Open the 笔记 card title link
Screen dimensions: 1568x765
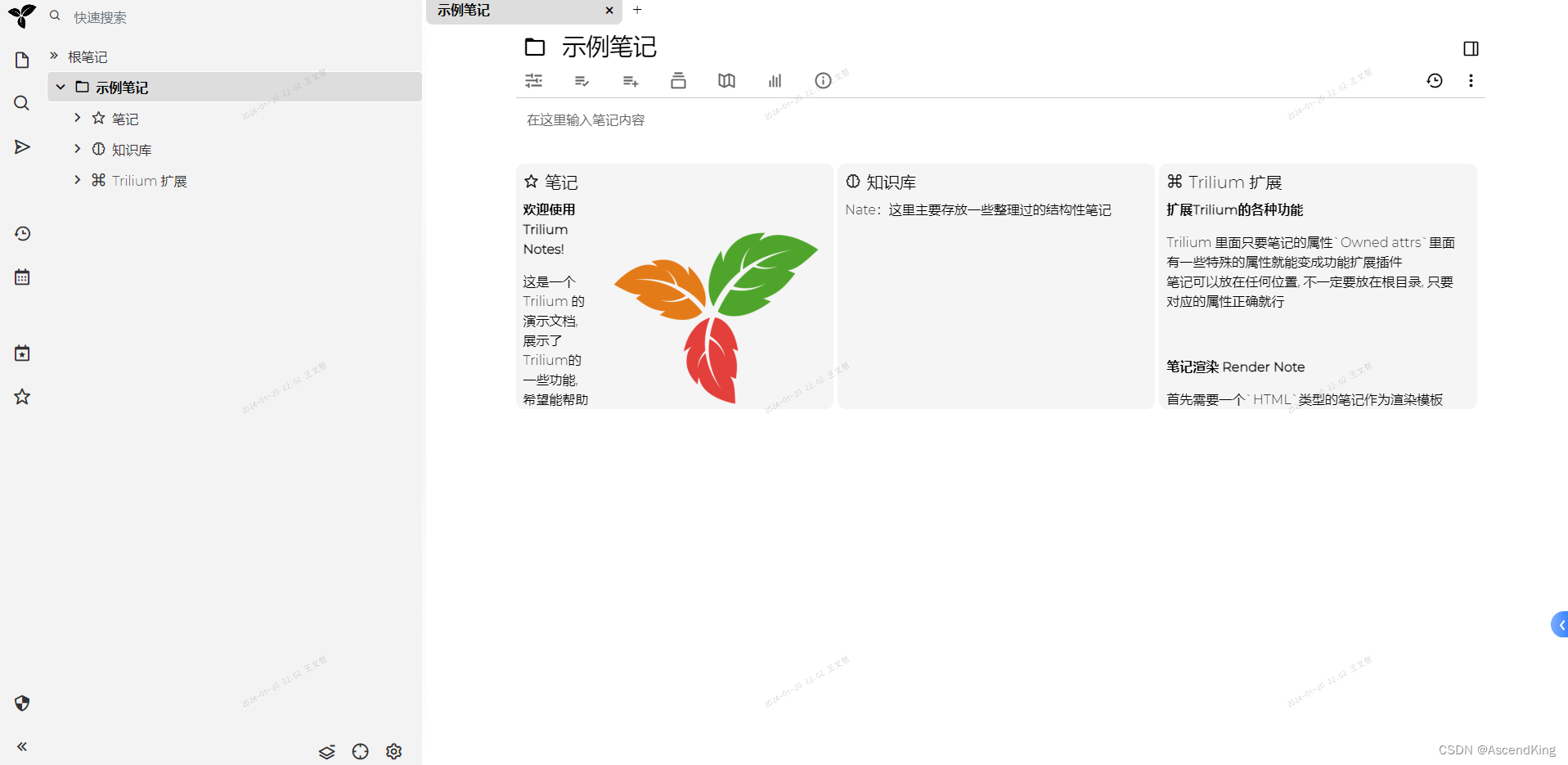point(561,182)
